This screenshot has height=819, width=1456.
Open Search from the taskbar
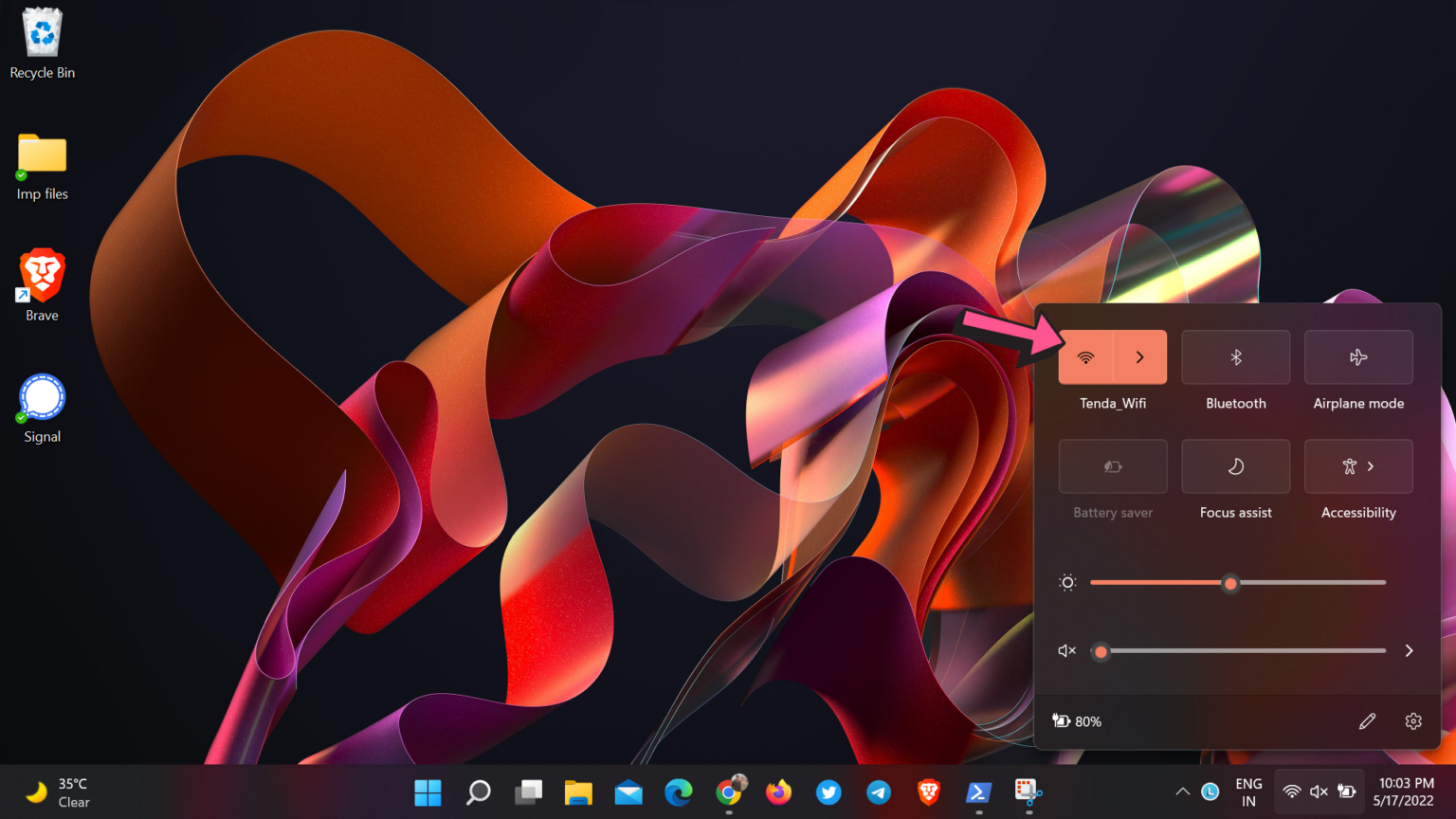478,792
